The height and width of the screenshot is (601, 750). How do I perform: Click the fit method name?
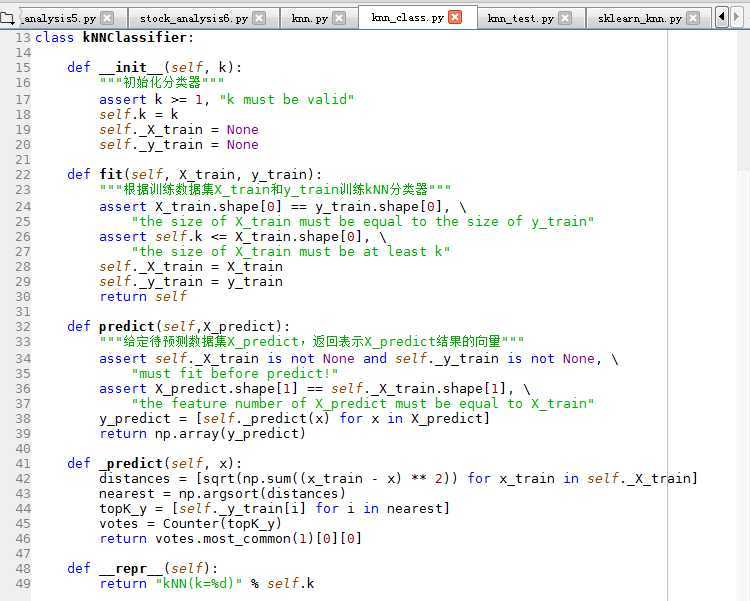coord(110,174)
